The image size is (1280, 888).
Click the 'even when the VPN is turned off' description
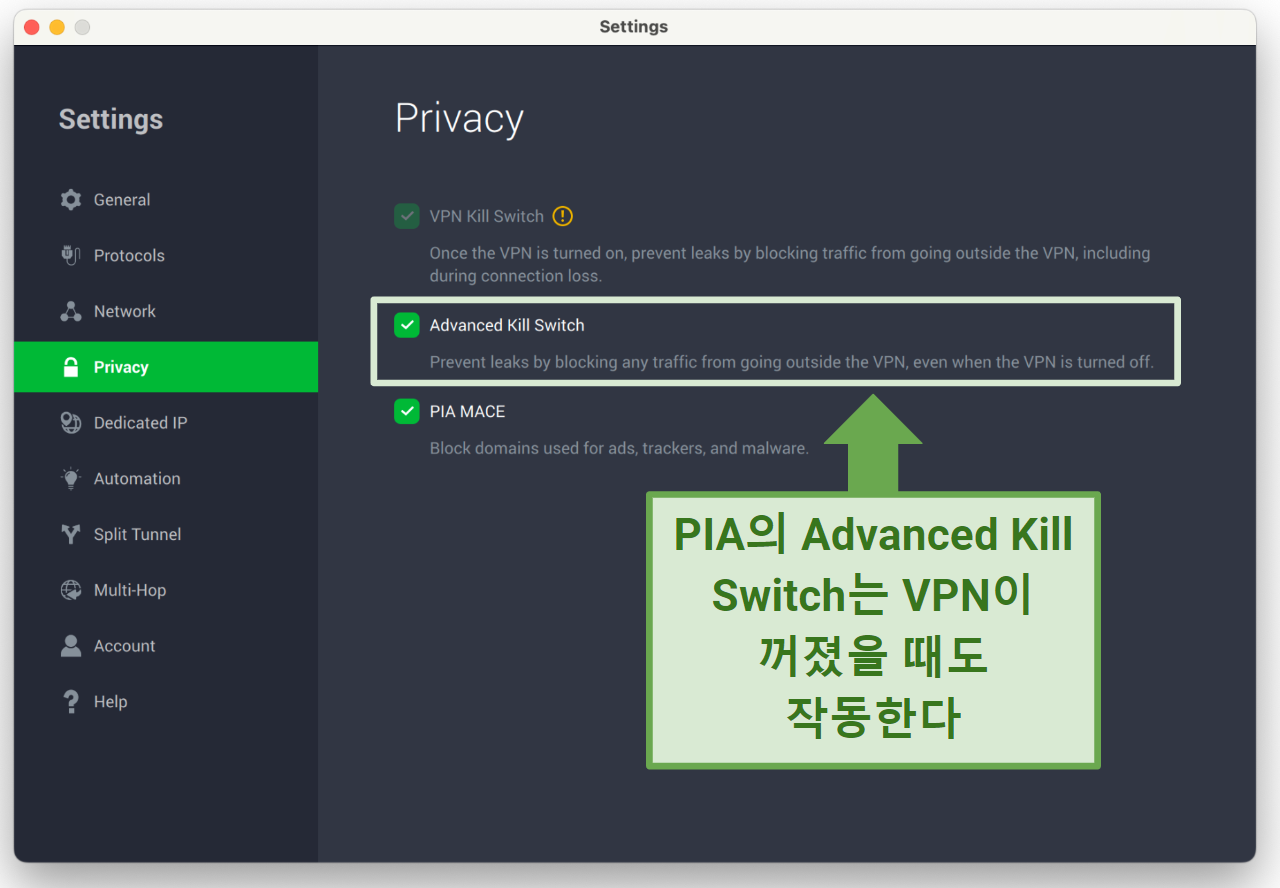792,362
